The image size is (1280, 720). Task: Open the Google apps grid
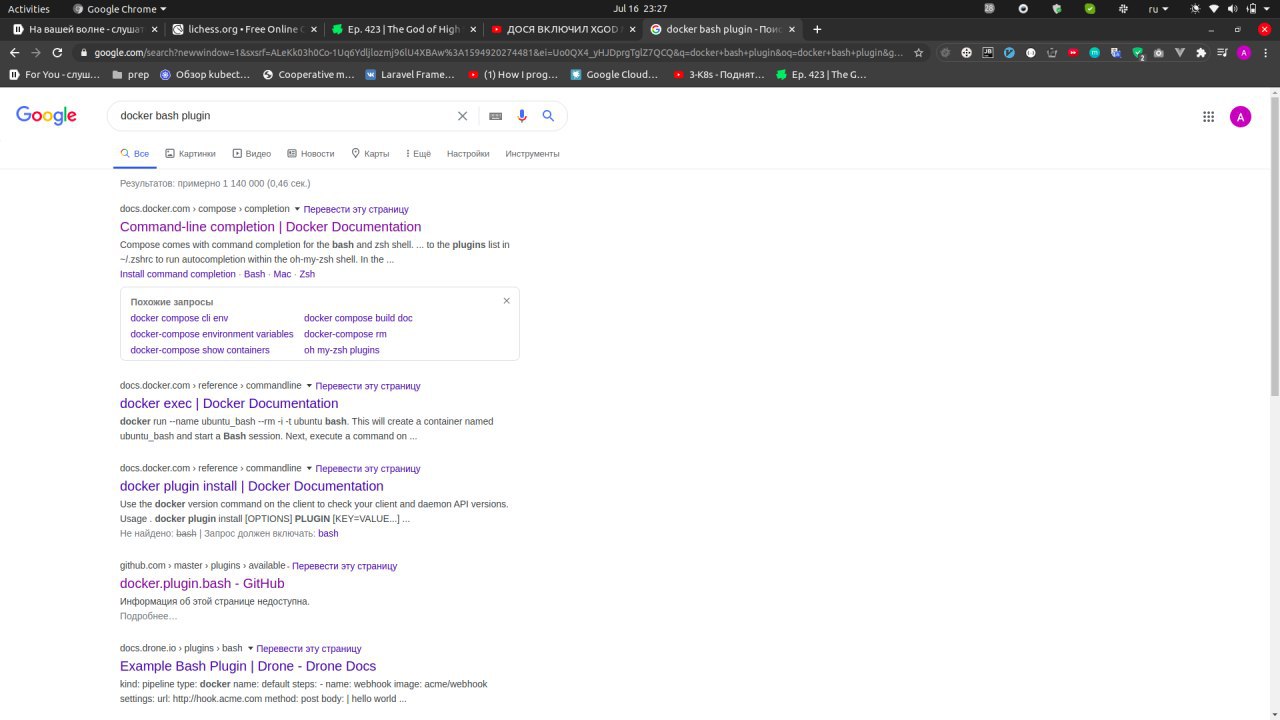[x=1208, y=117]
